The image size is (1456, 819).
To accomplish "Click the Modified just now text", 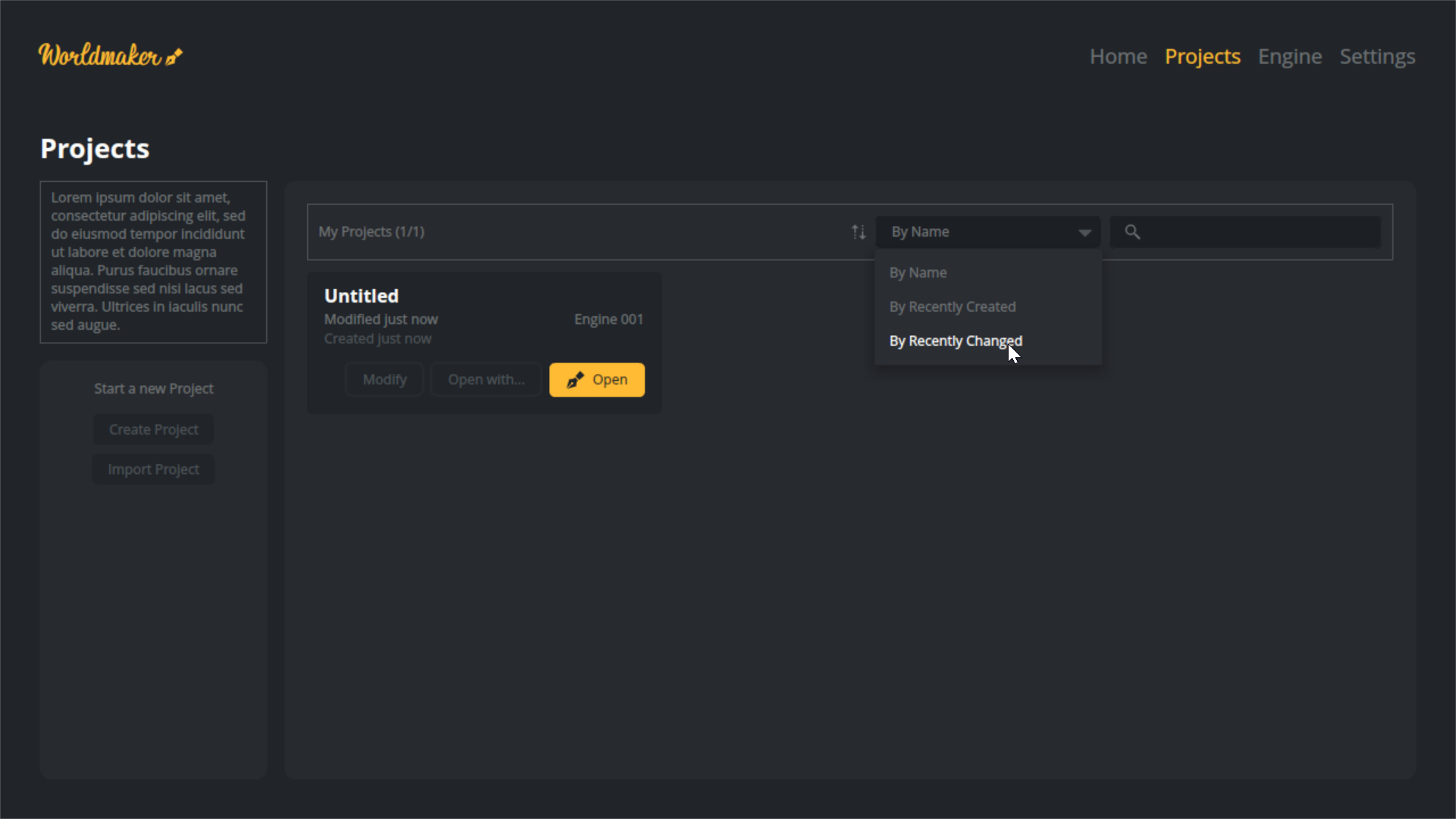I will pos(381,319).
